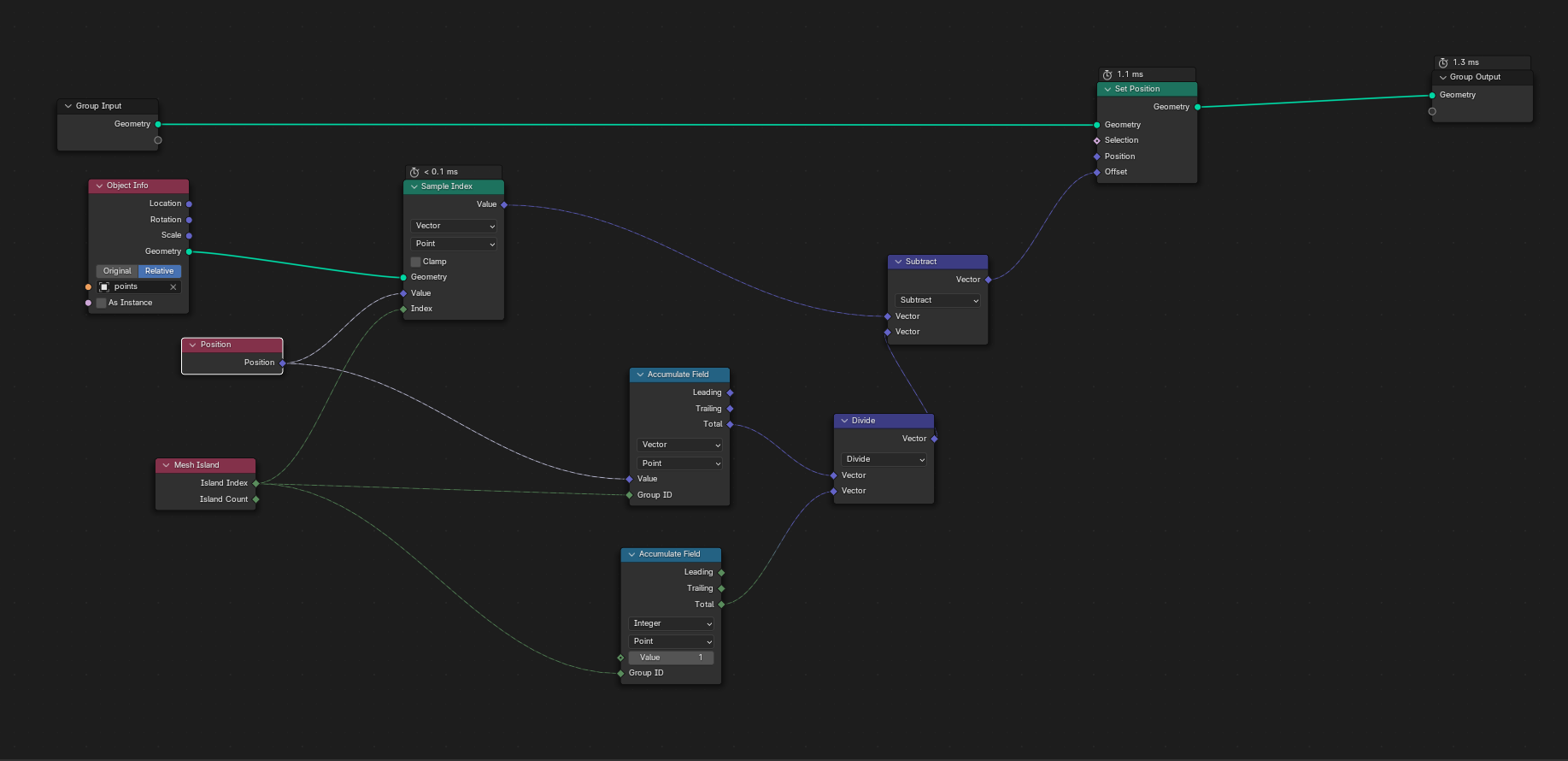The image size is (1568, 761).
Task: Select the Group Output node by its title
Action: pyautogui.click(x=1475, y=77)
